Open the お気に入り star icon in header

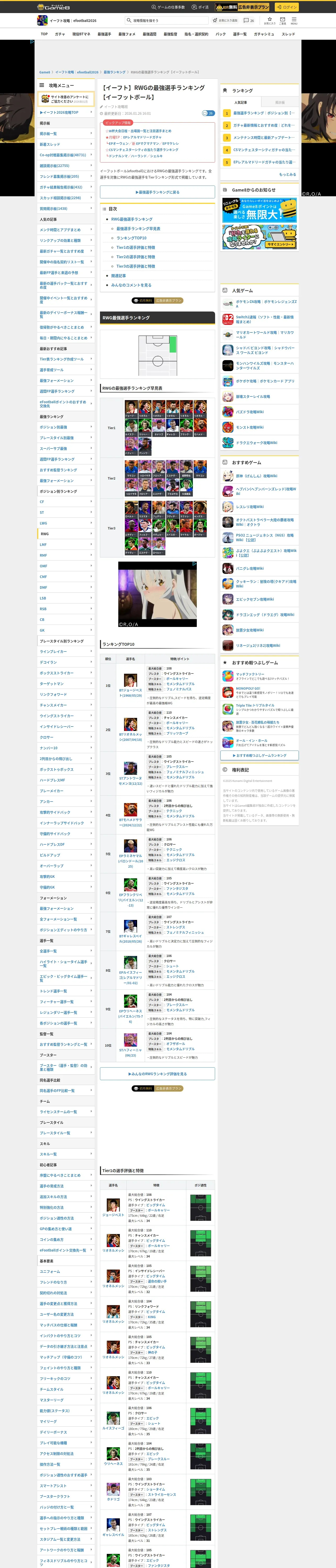[x=270, y=20]
